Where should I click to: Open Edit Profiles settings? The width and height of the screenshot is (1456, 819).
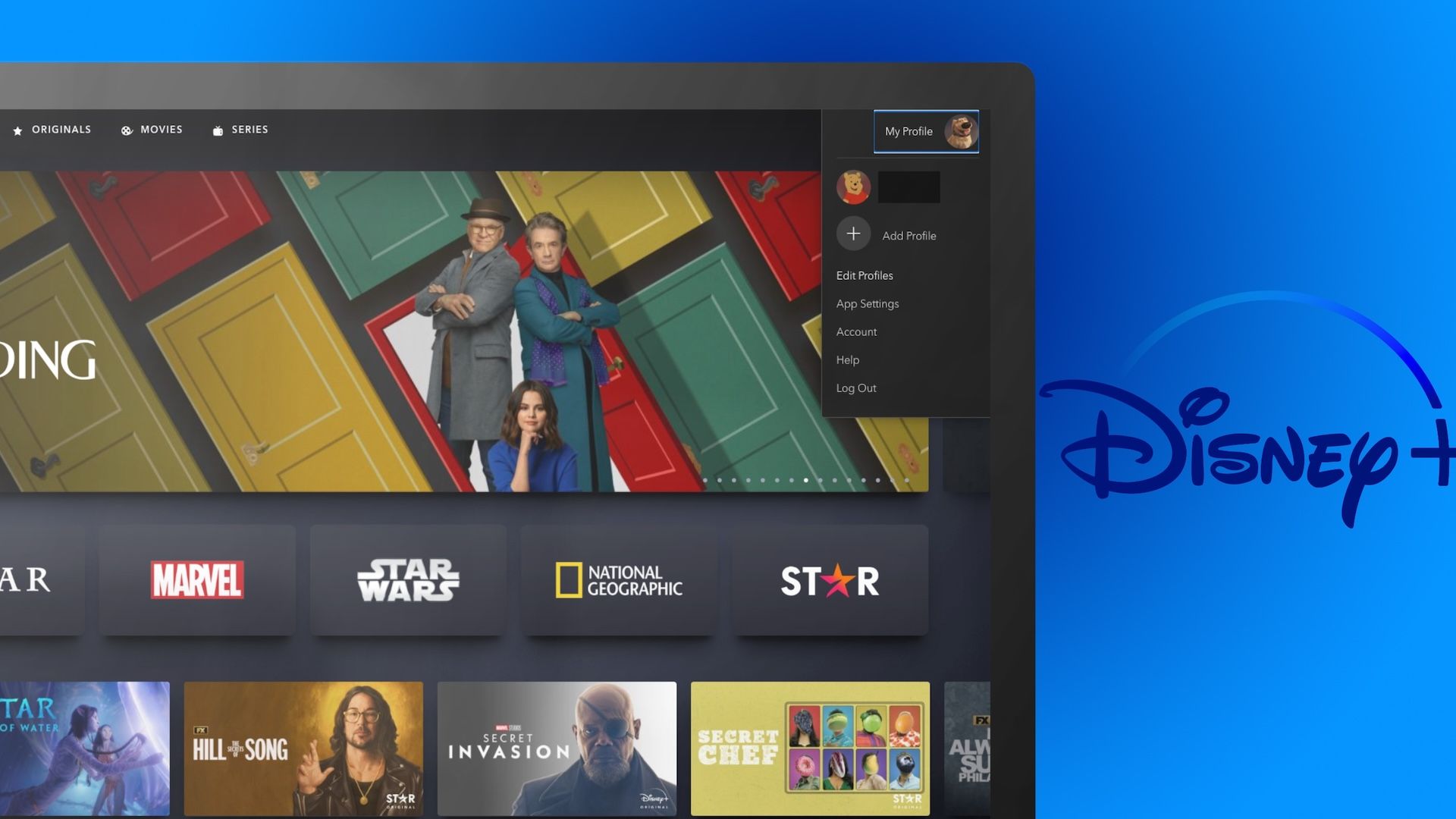(x=864, y=275)
